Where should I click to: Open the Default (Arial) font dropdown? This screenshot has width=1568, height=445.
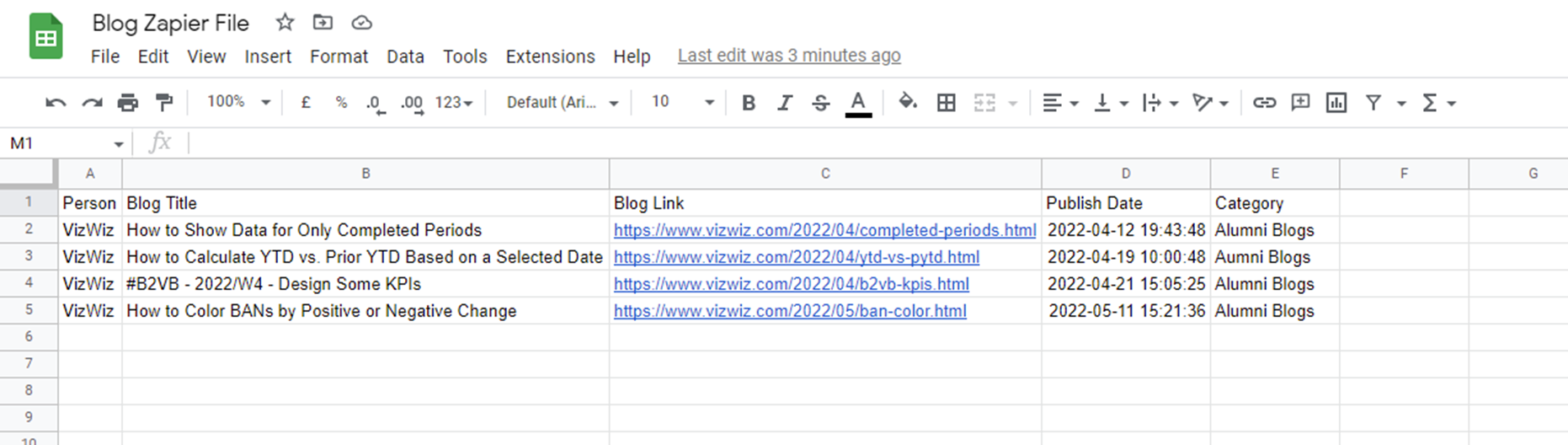click(x=563, y=103)
